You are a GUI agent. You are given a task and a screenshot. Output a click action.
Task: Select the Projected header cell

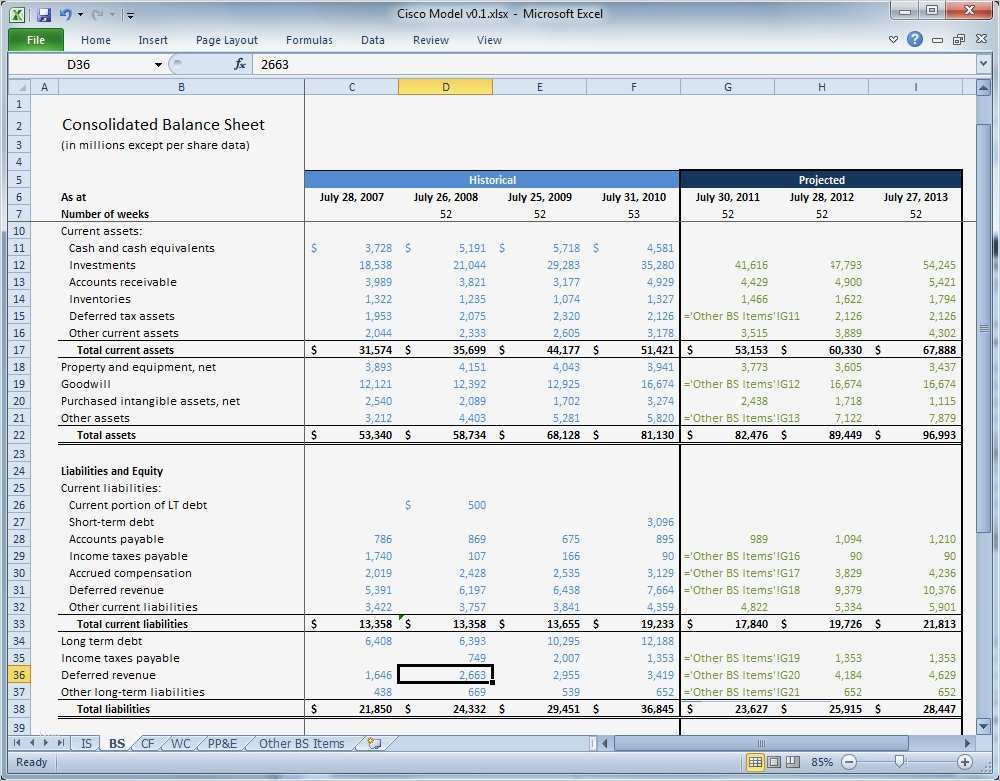821,180
